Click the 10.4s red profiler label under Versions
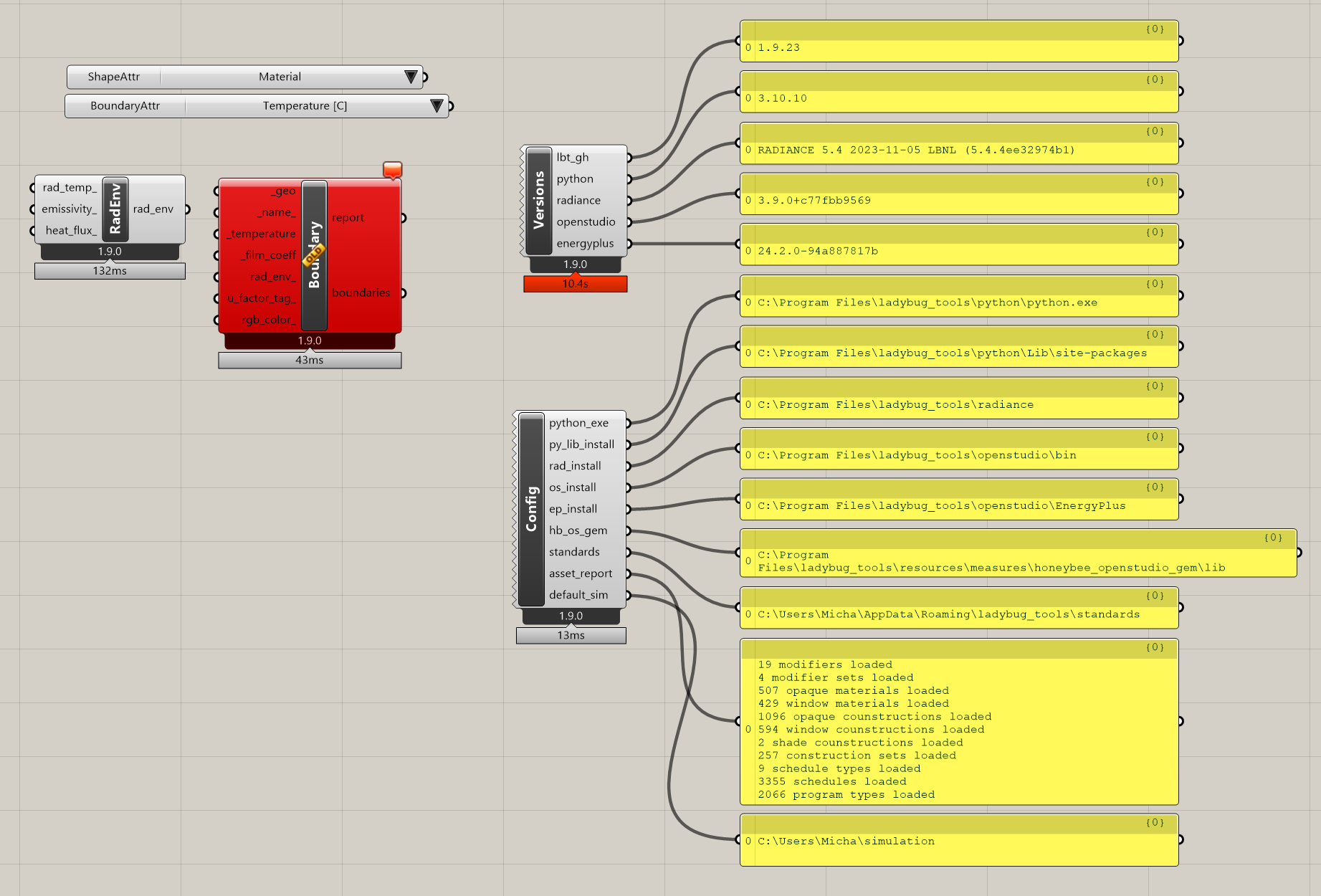 pos(575,284)
